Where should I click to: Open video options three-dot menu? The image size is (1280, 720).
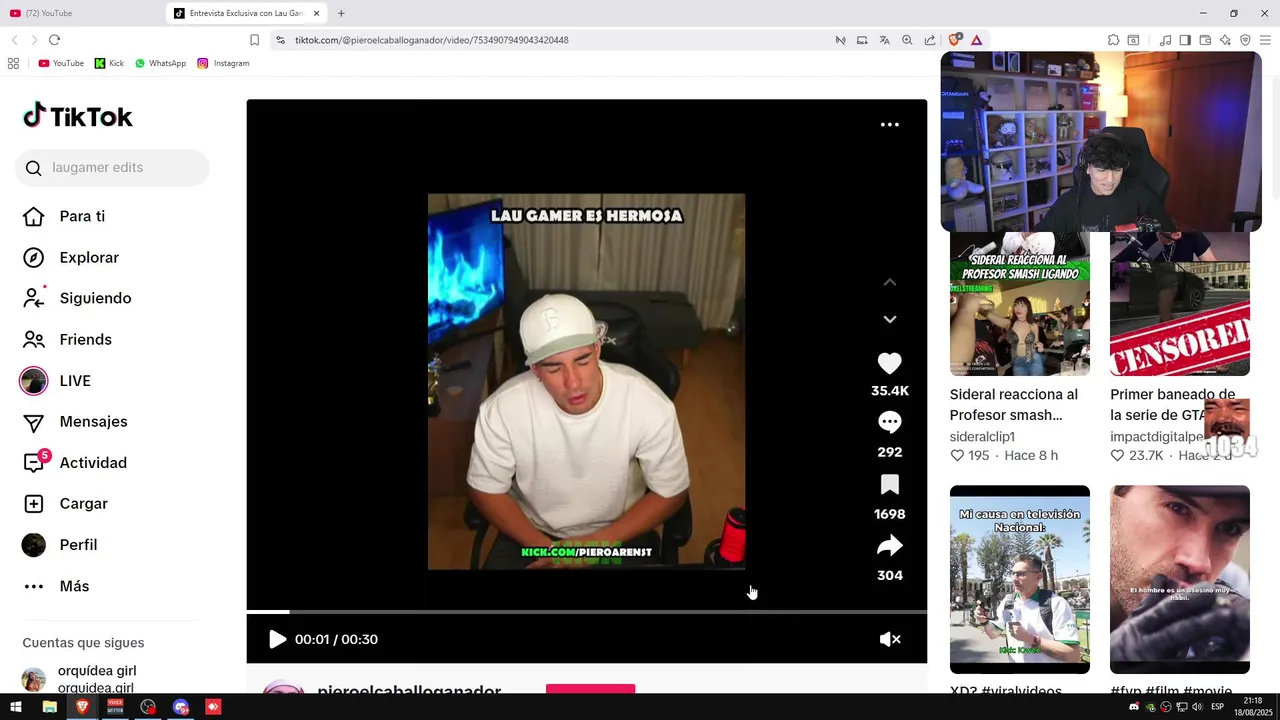coord(890,125)
